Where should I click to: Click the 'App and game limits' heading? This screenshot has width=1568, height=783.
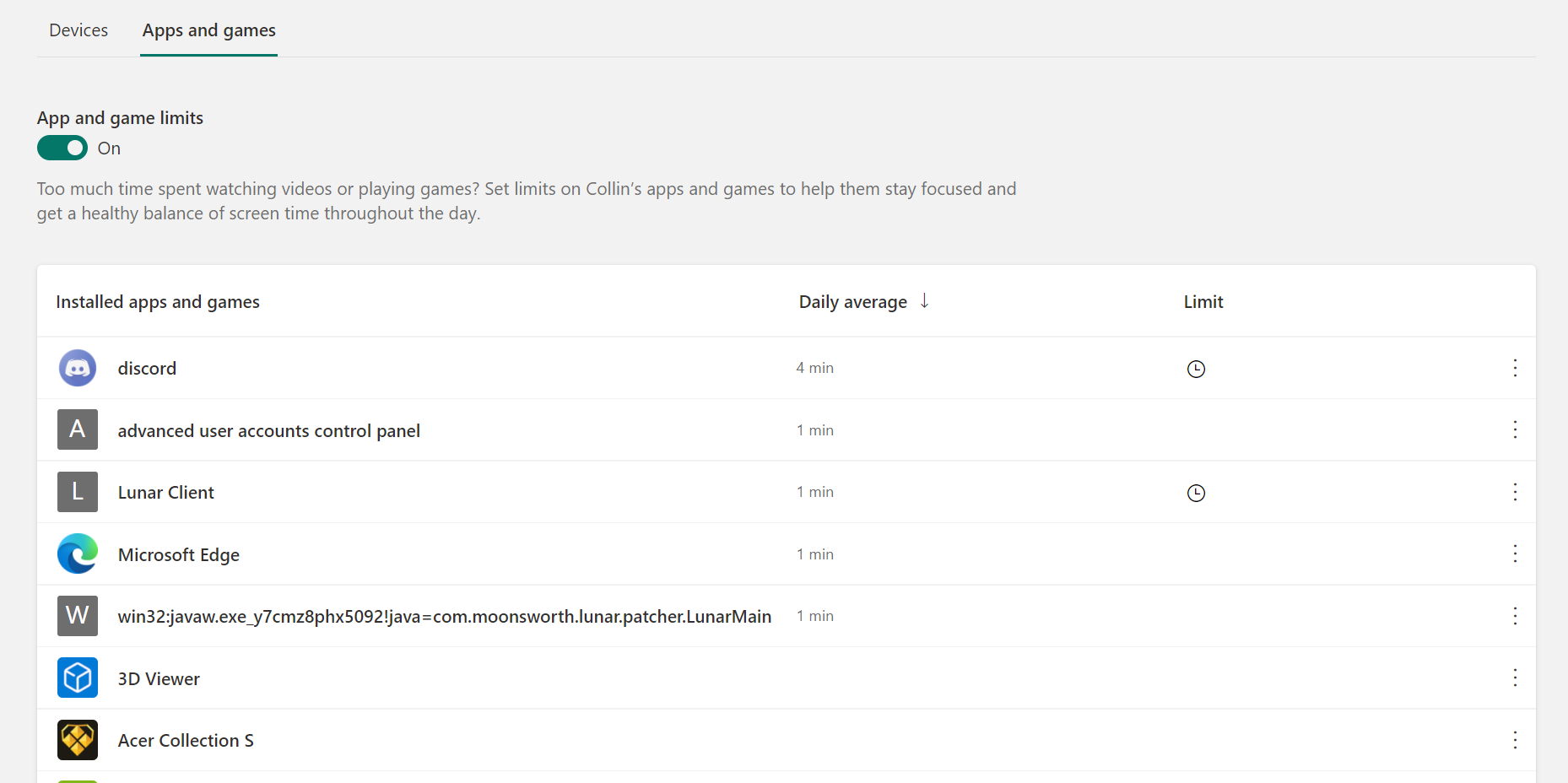tap(120, 118)
